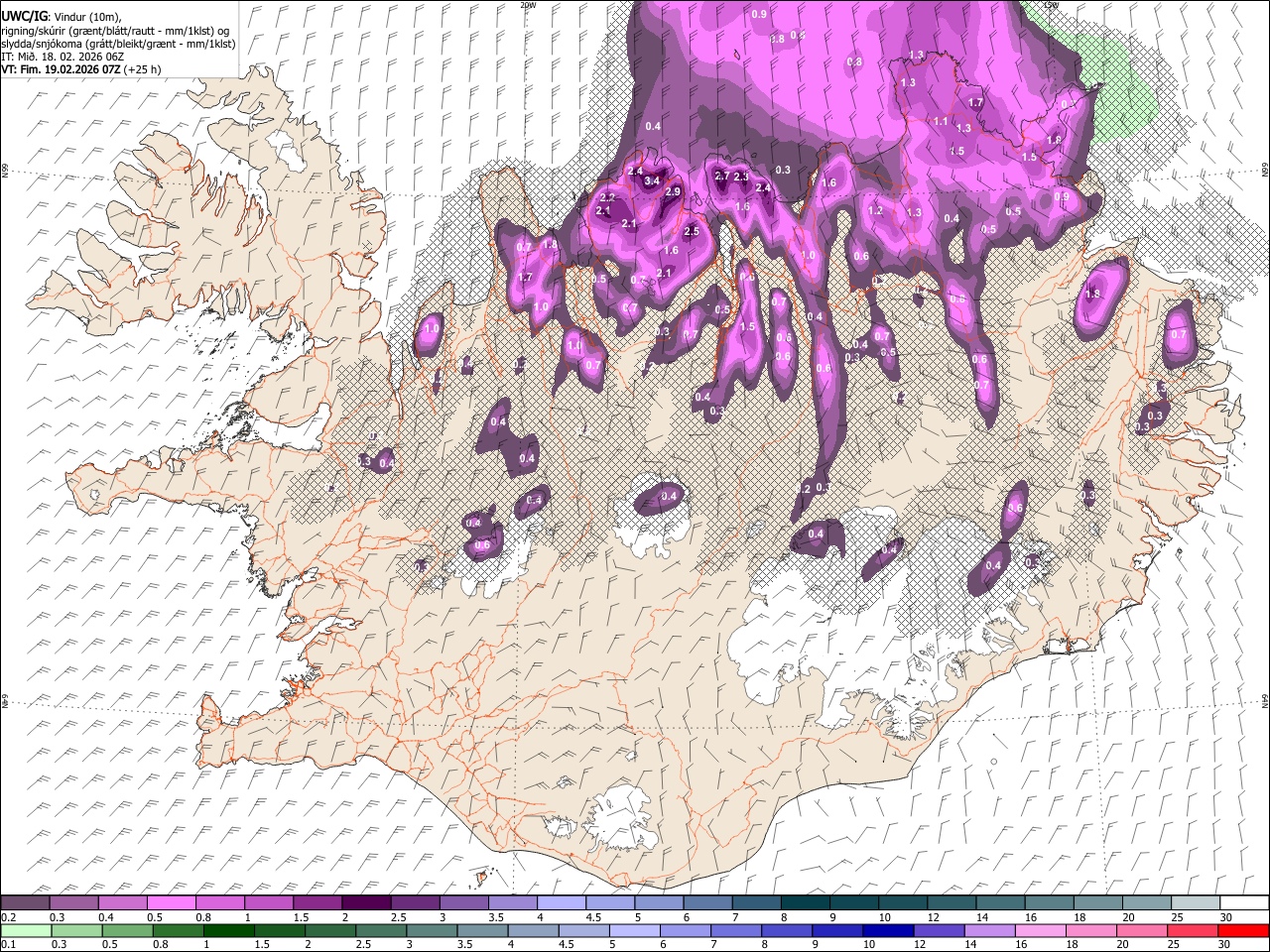1270x952 pixels.
Task: Click the 'slydda/snjókoma' legend description line
Action: click(118, 44)
